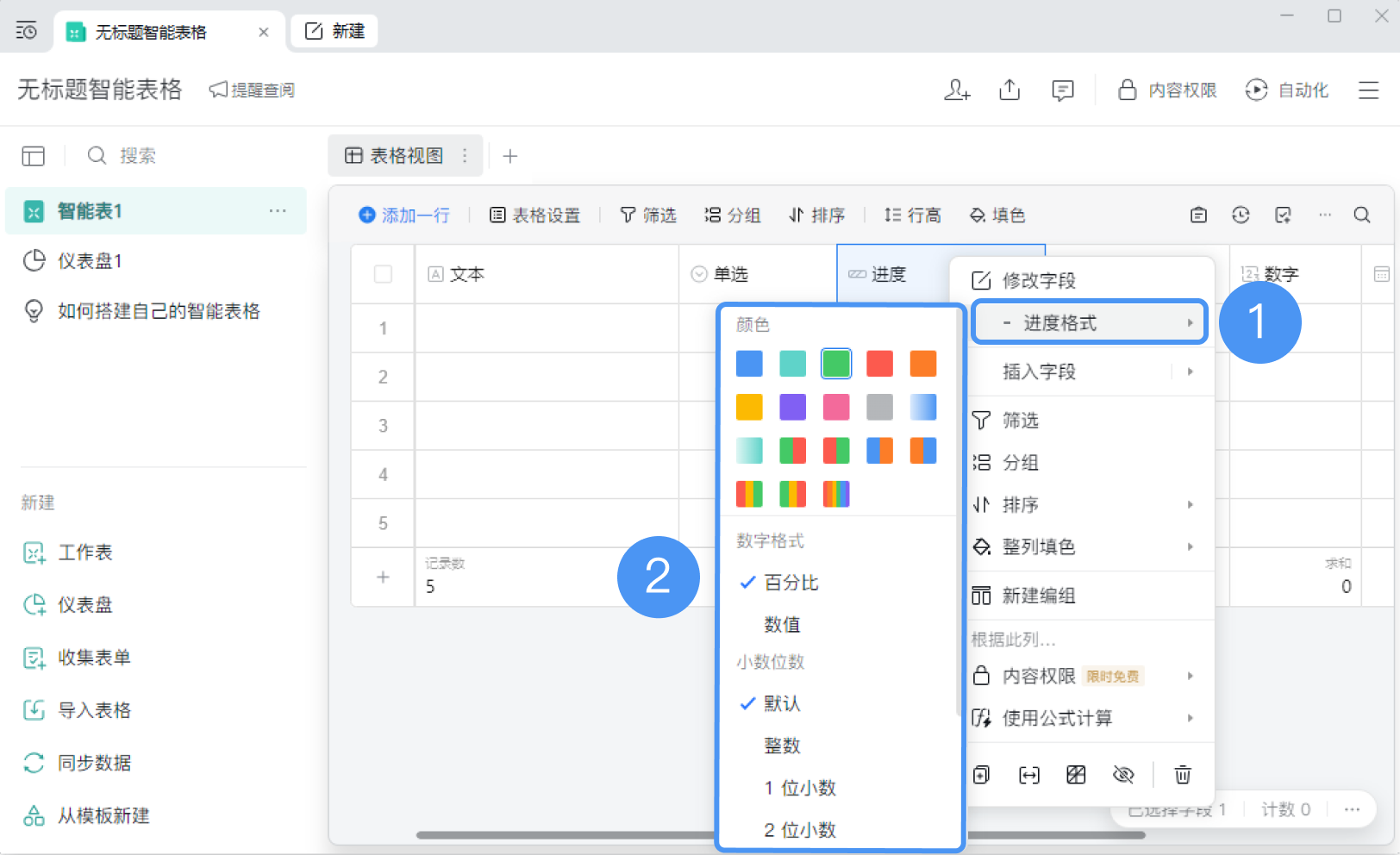Image resolution: width=1400 pixels, height=855 pixels.
Task: Expand 插入字段 submenu arrow
Action: click(1191, 371)
